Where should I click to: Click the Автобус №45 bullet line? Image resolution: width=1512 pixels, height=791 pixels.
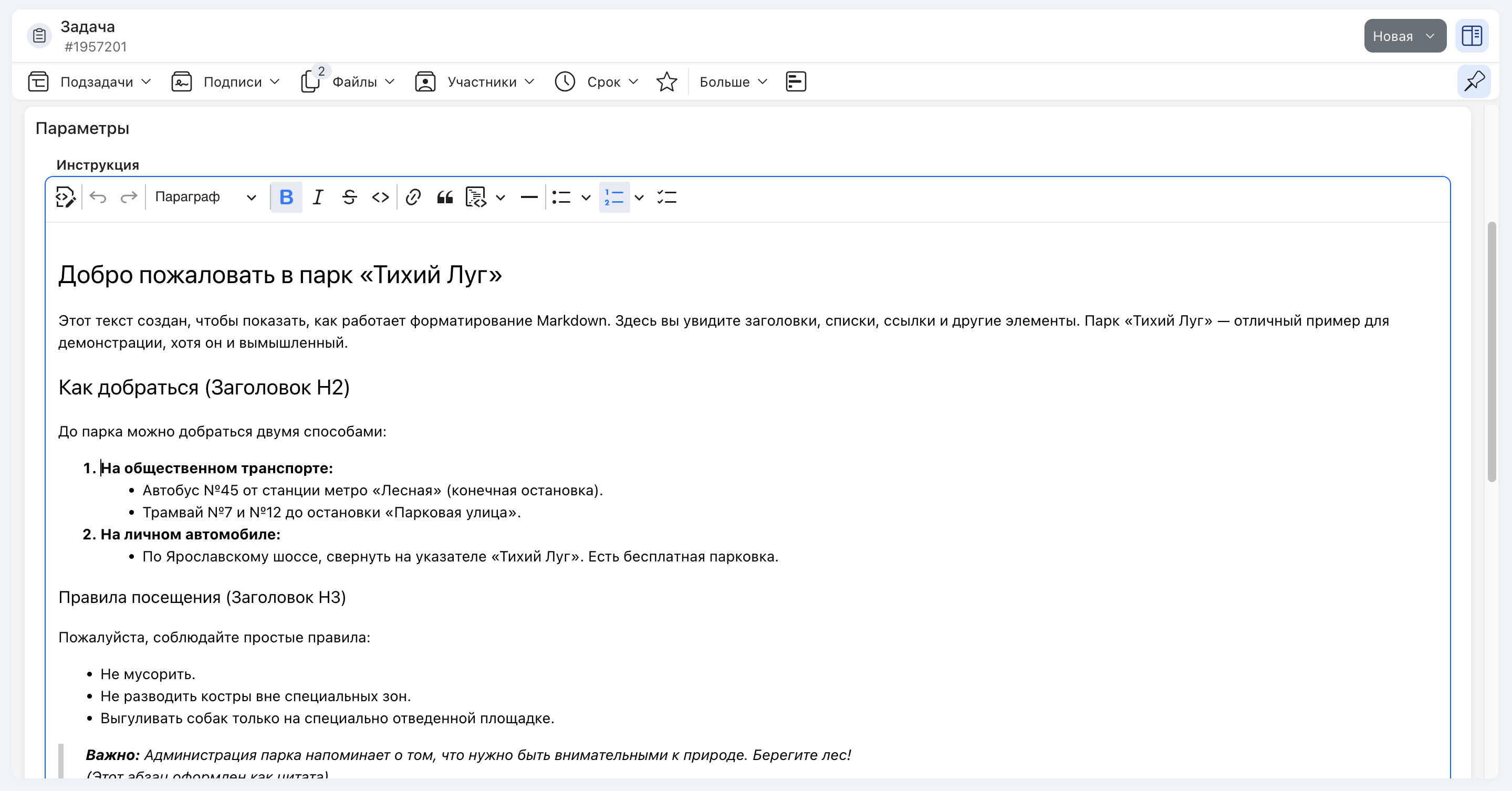pyautogui.click(x=373, y=491)
